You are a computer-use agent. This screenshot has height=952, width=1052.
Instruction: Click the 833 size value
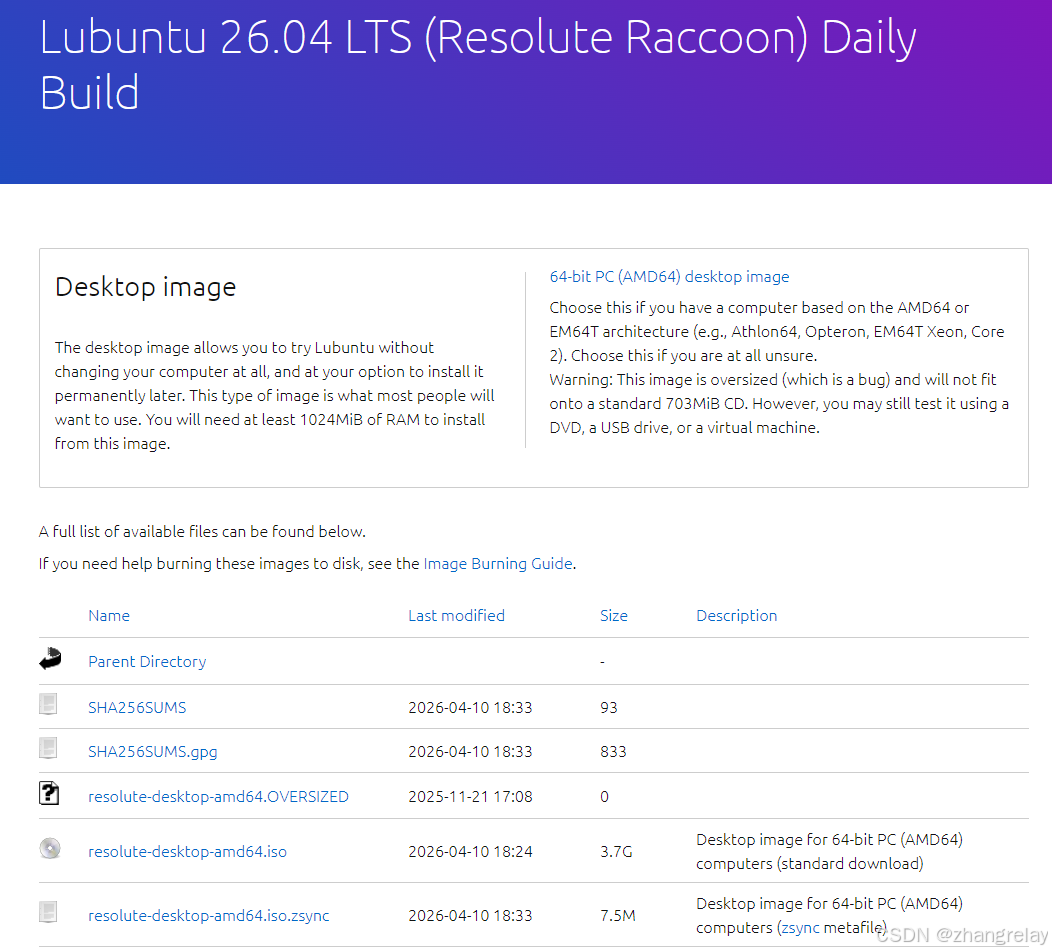613,751
